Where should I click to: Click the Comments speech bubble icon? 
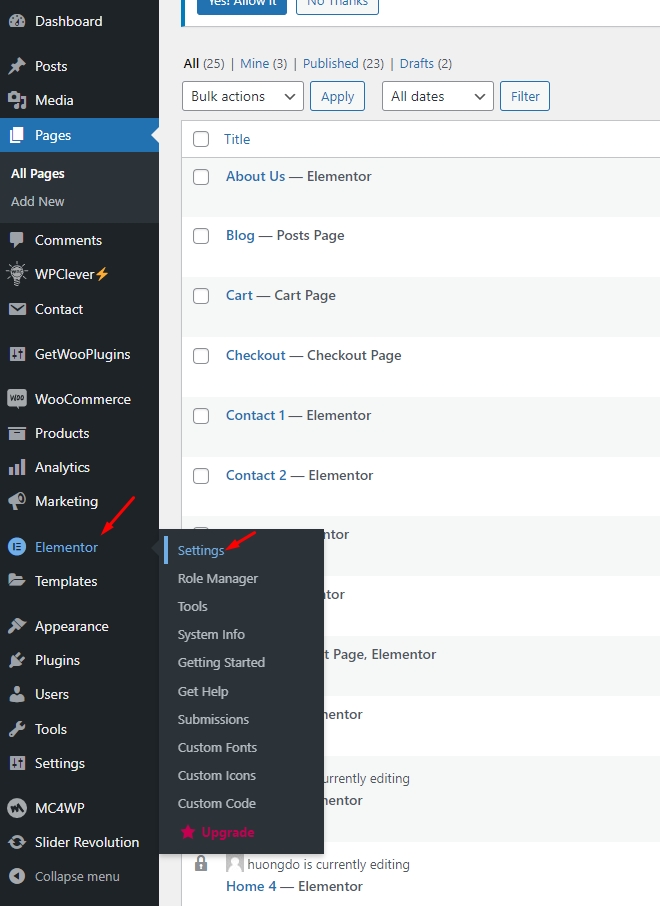[x=17, y=240]
